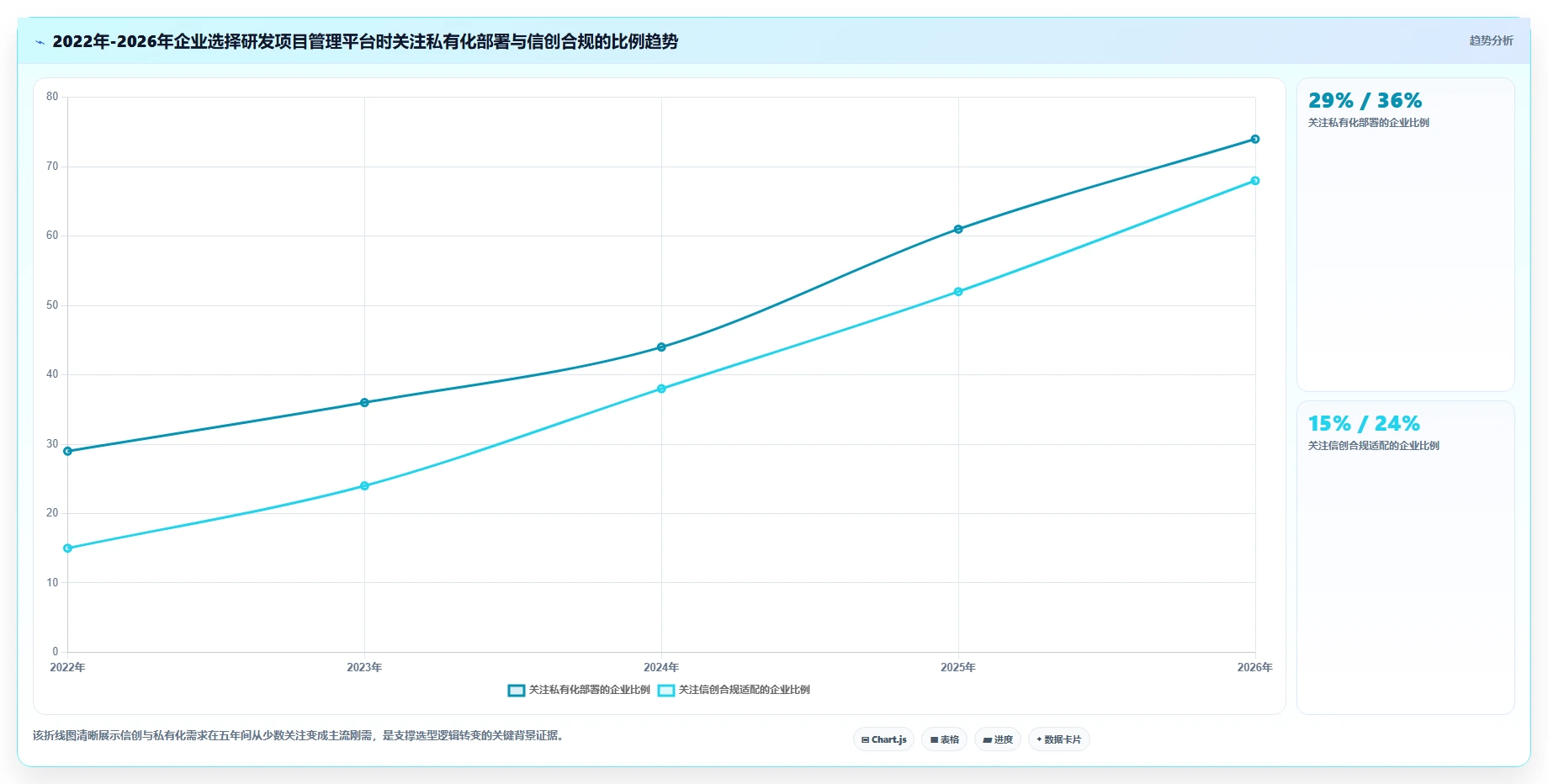
Task: Click the x-axis label 2026年
Action: 1254,668
